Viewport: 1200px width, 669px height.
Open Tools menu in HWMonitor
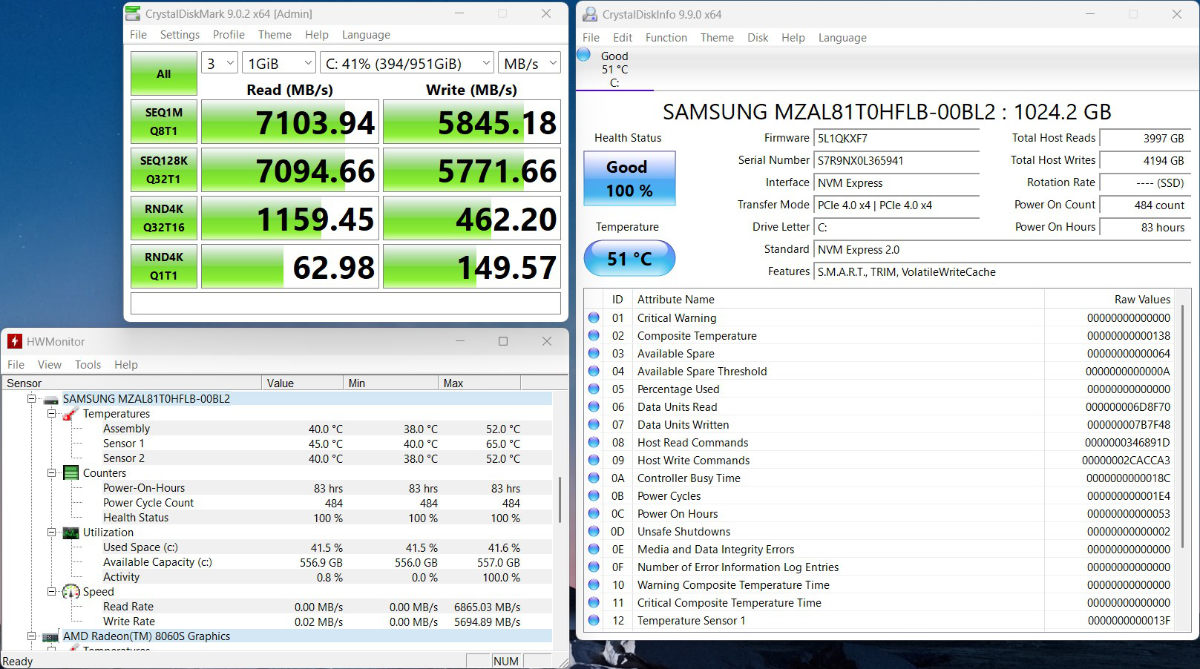(x=88, y=365)
